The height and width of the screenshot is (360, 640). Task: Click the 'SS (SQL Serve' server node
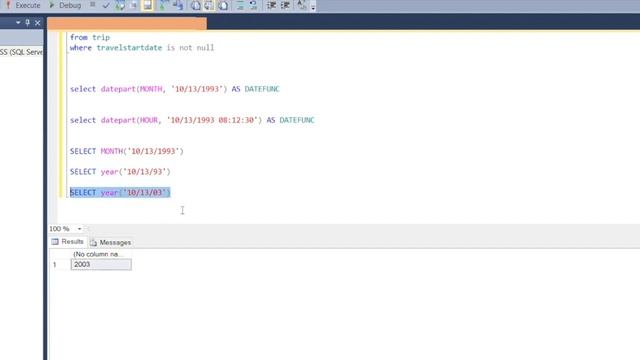pos(21,52)
